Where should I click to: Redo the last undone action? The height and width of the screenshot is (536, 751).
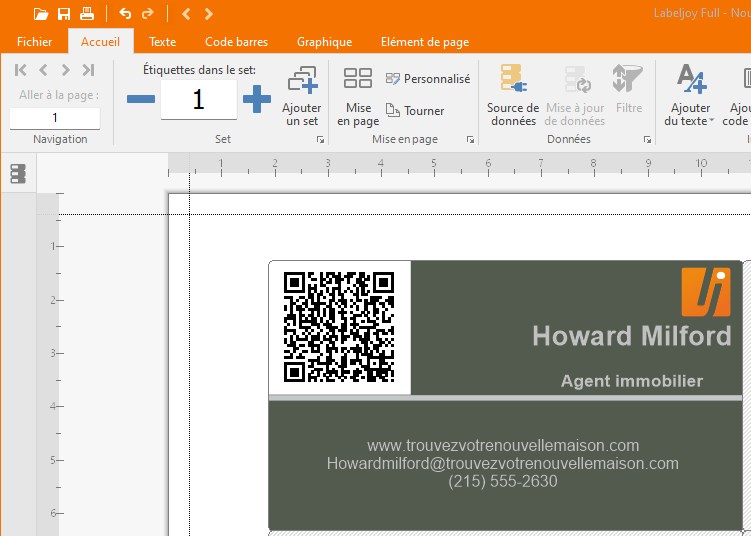(148, 14)
